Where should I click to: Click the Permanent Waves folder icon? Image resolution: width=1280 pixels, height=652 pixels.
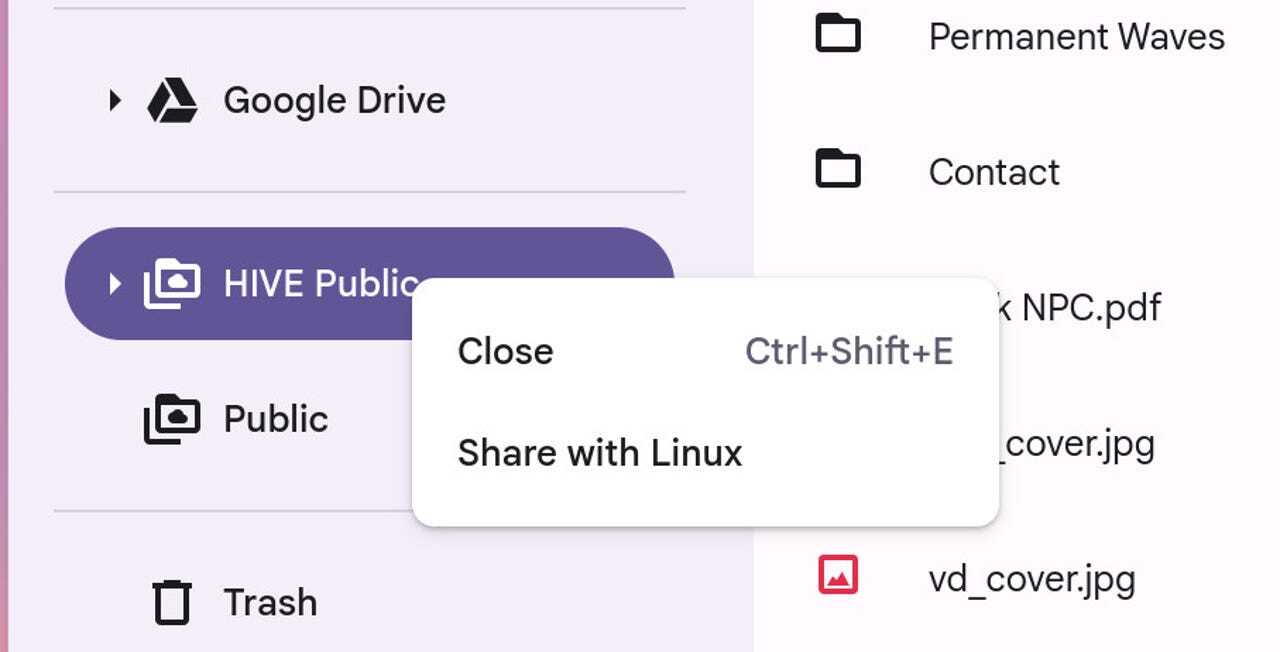coord(838,36)
